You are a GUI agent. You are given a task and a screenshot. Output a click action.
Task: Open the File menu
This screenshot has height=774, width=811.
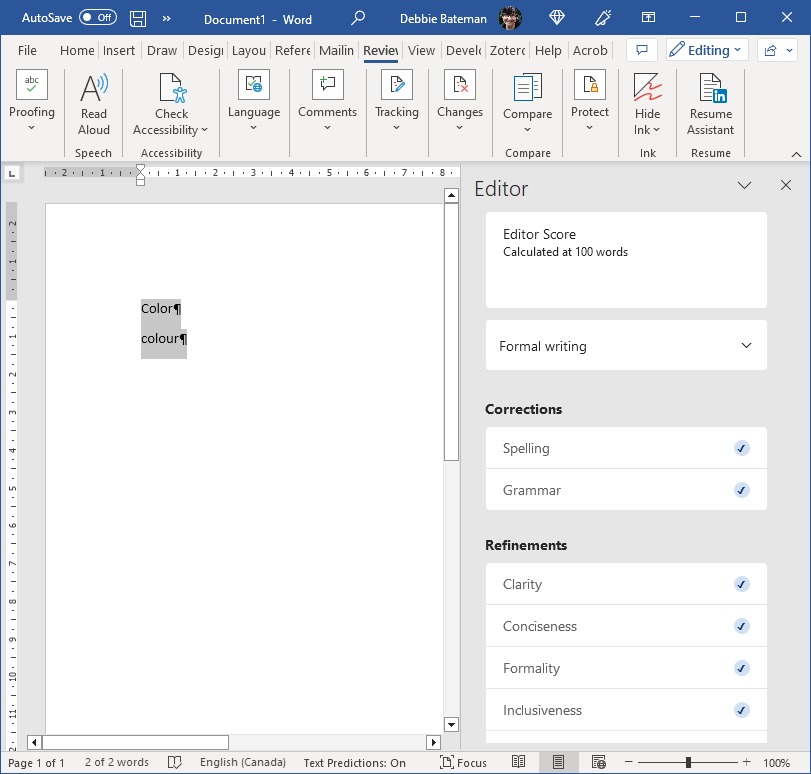[x=27, y=51]
